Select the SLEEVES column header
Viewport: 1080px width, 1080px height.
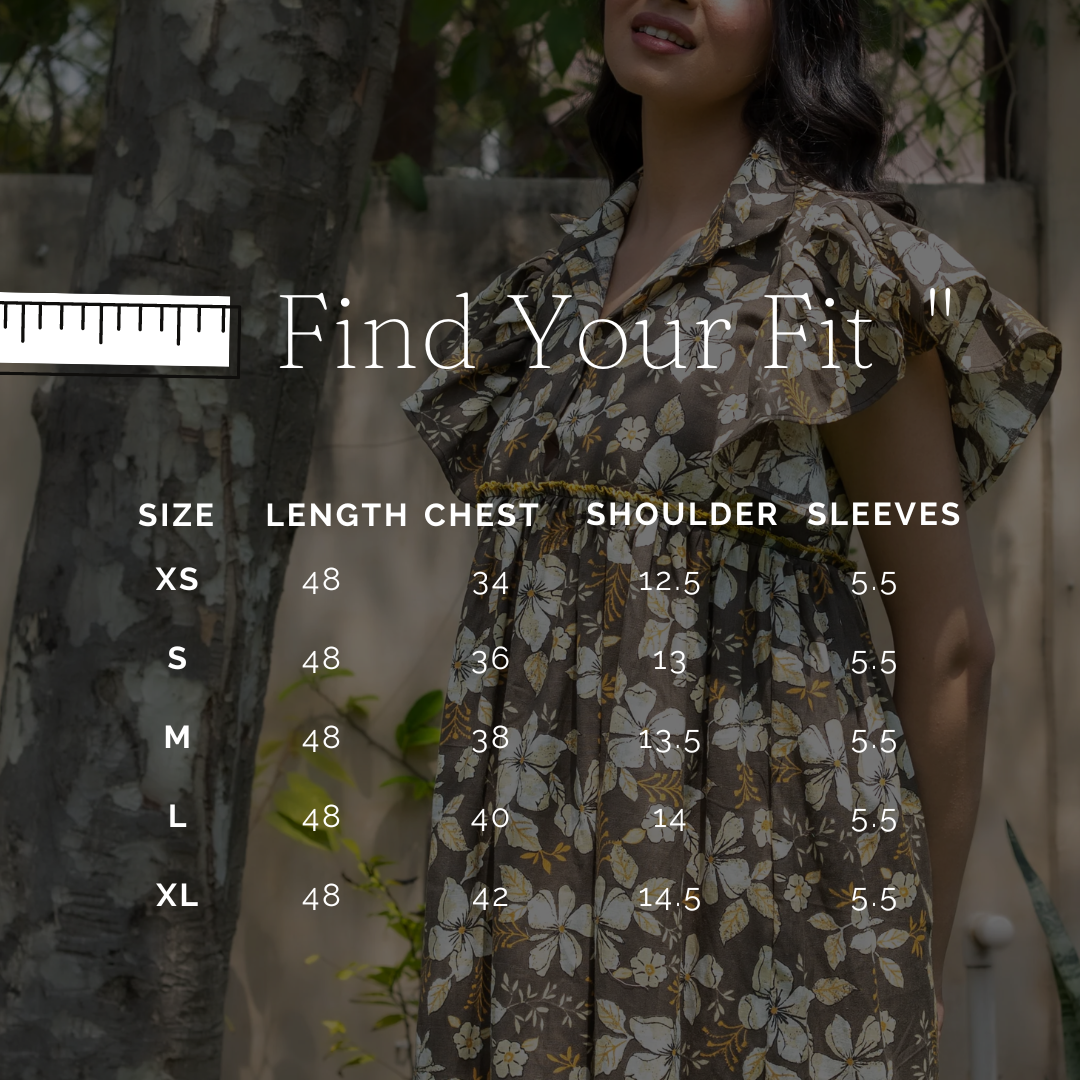click(x=884, y=515)
